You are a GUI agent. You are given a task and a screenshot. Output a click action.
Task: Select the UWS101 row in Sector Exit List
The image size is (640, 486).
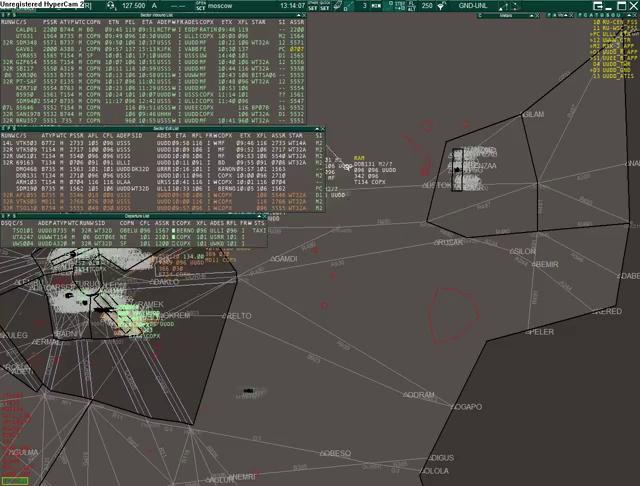click(162, 156)
